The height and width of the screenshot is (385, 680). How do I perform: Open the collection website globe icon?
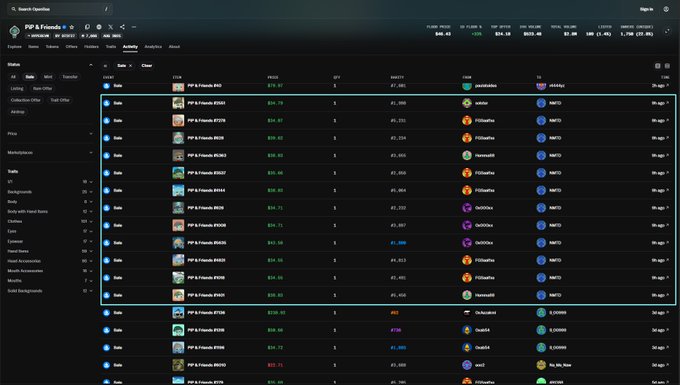tap(99, 27)
